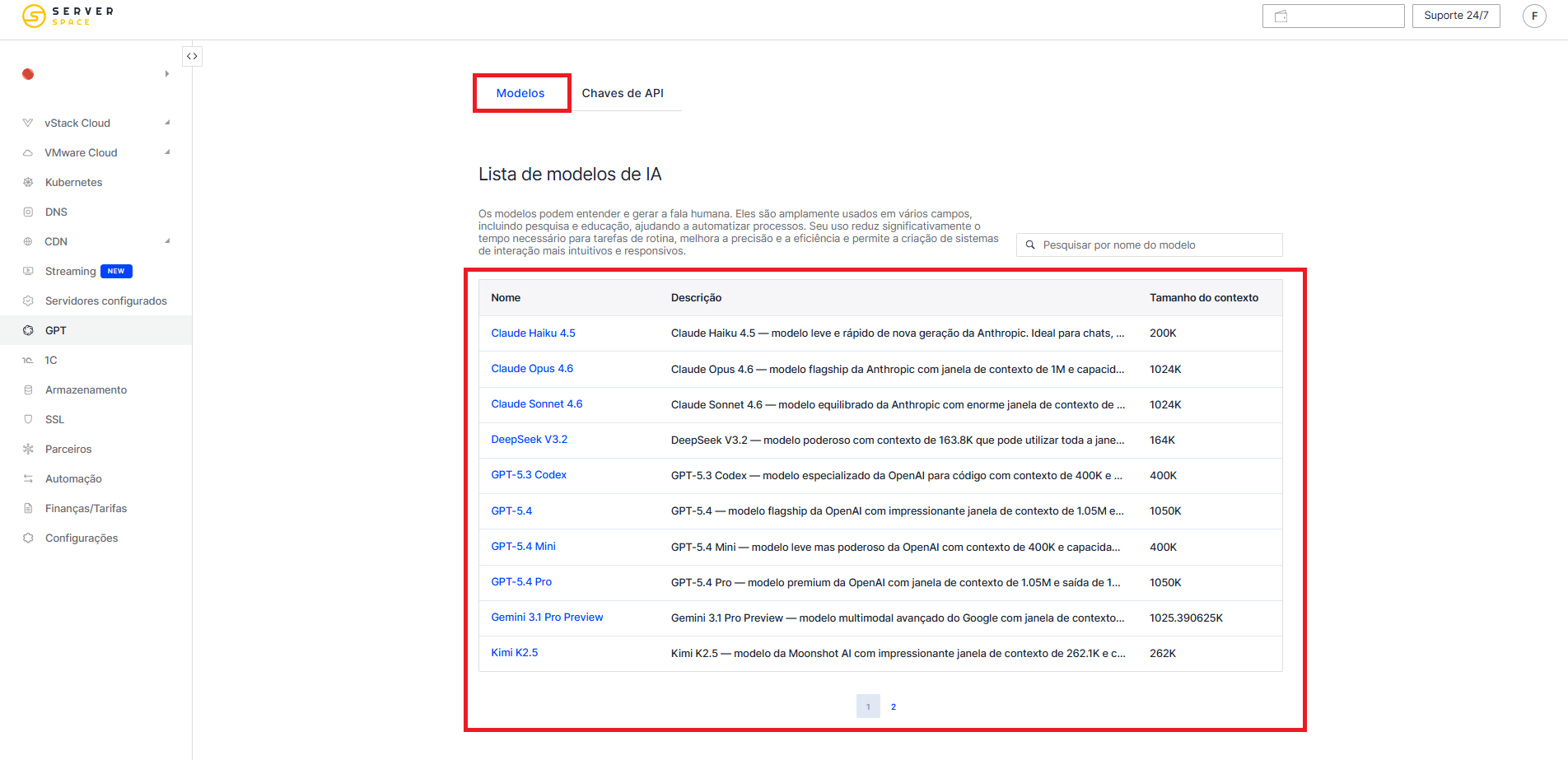Screen dimensions: 1568x760
Task: Click the Streaming sidebar icon
Action: pyautogui.click(x=28, y=271)
